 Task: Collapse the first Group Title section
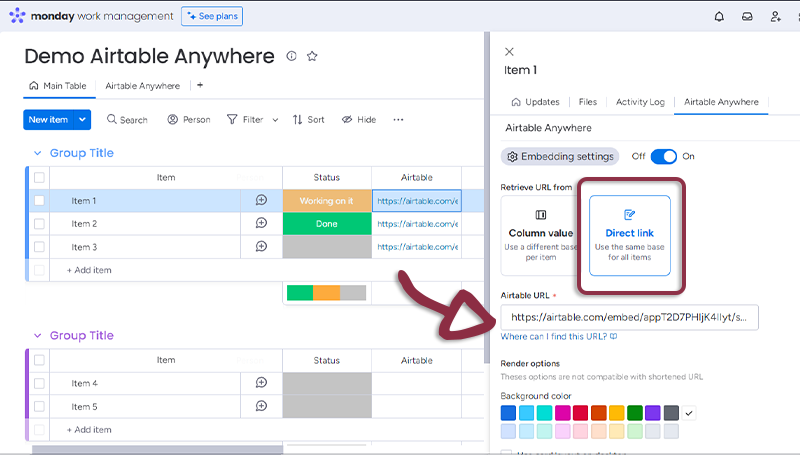click(38, 153)
